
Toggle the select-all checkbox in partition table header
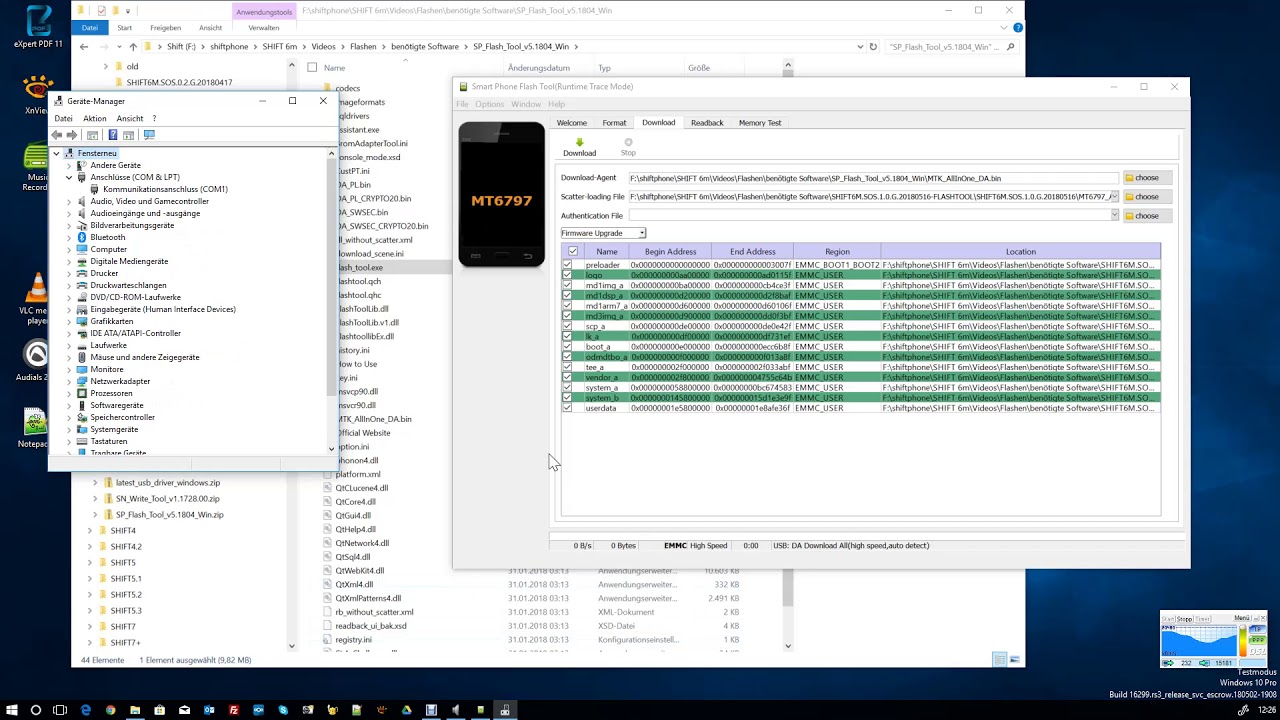tap(573, 252)
